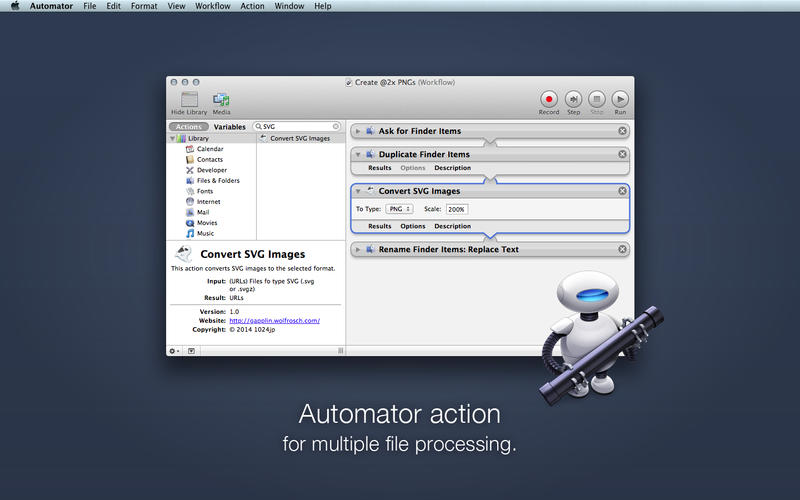Remove the Convert SVG Images action
The image size is (800, 500).
[x=622, y=191]
